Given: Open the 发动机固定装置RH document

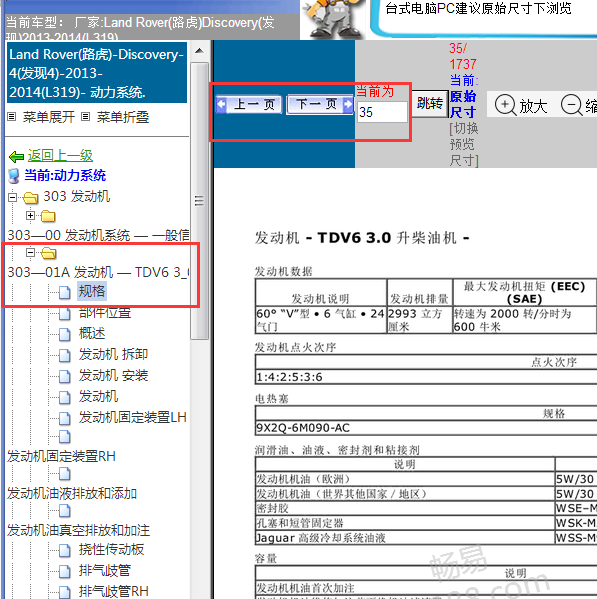Looking at the screenshot, I should click(x=61, y=456).
